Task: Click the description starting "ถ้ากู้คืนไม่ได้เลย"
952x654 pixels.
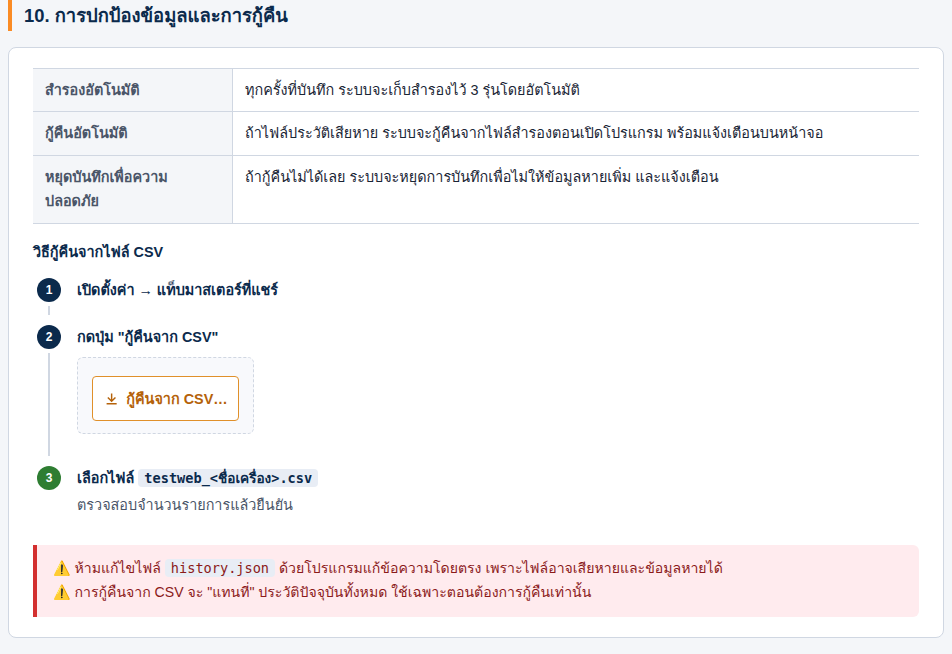Action: (481, 177)
